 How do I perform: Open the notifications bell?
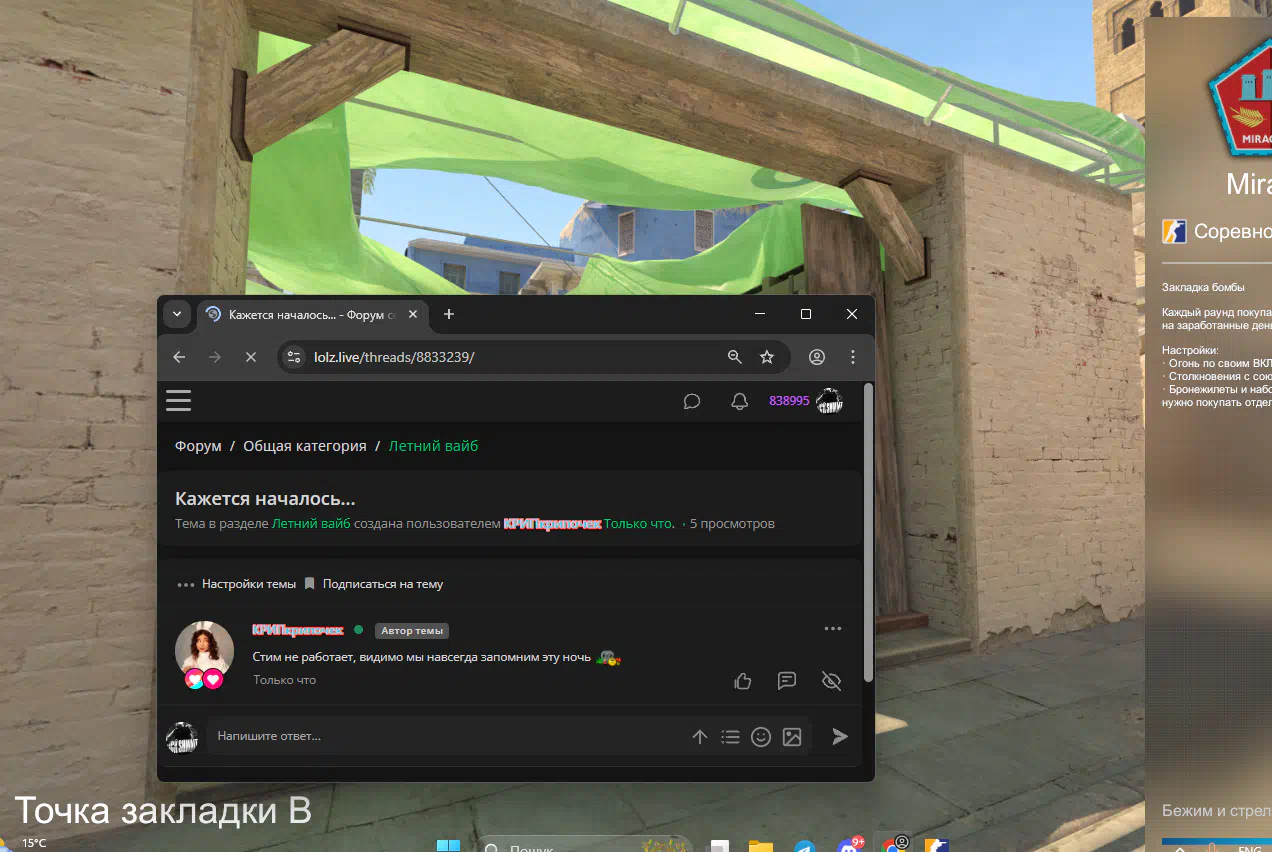click(739, 401)
